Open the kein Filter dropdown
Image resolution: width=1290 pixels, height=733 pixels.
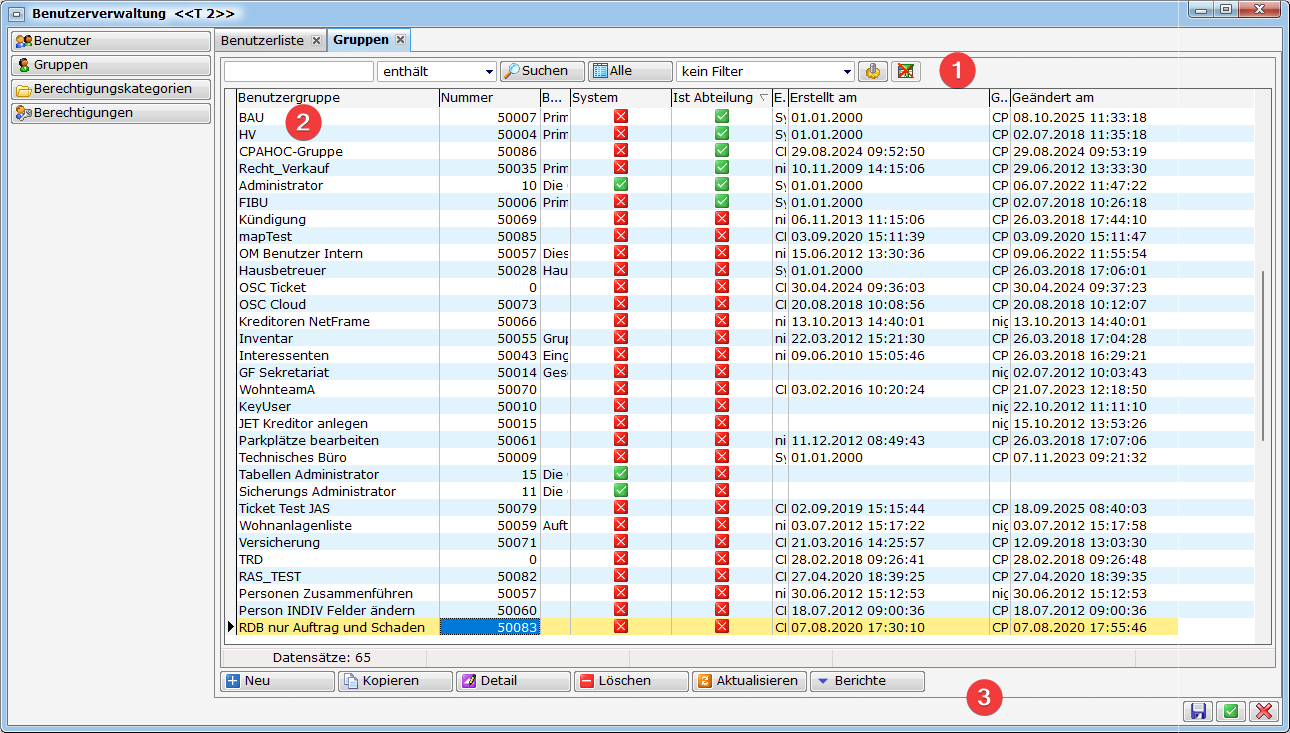tap(848, 72)
